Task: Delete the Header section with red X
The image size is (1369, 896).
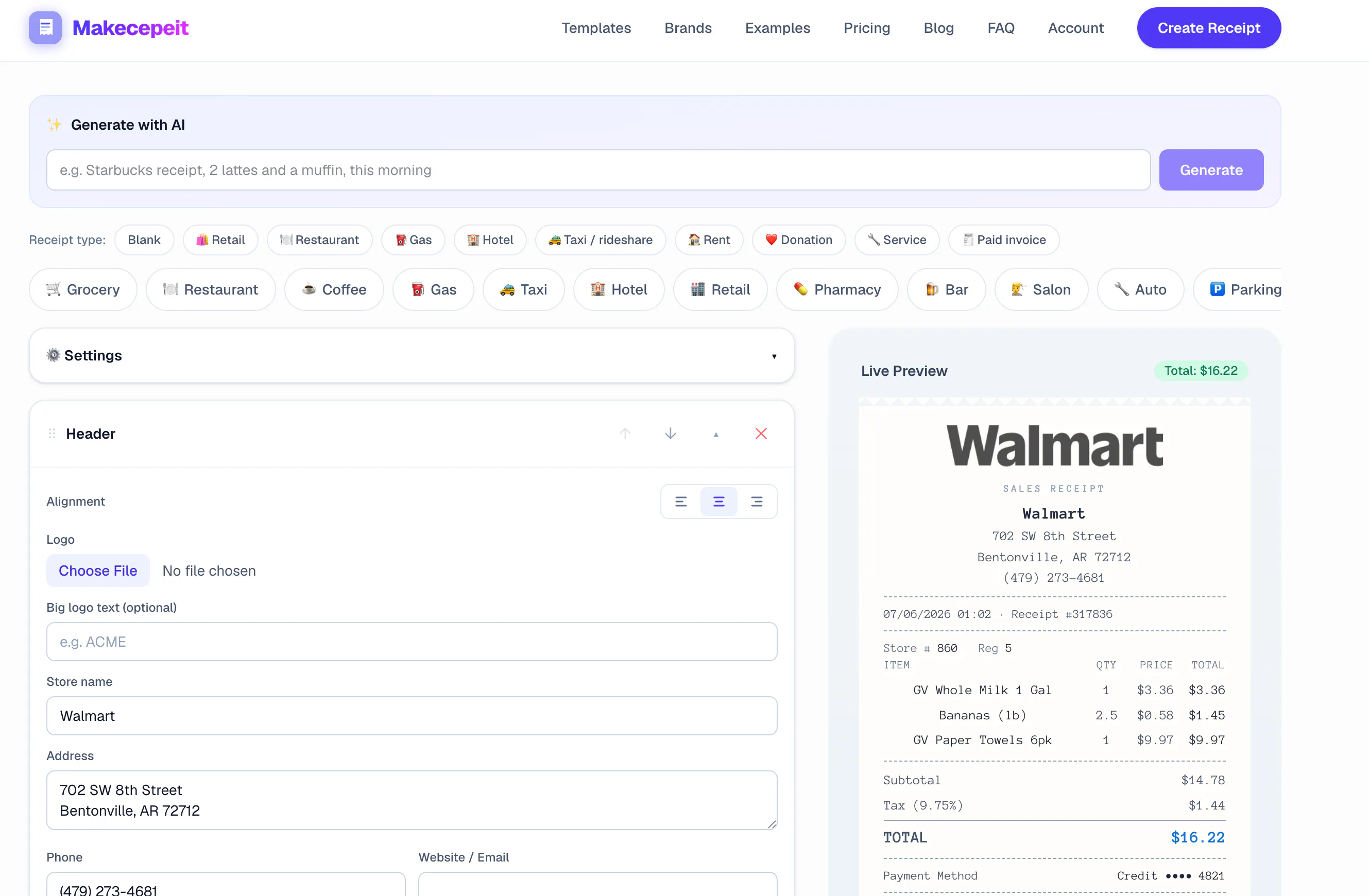Action: (x=761, y=434)
